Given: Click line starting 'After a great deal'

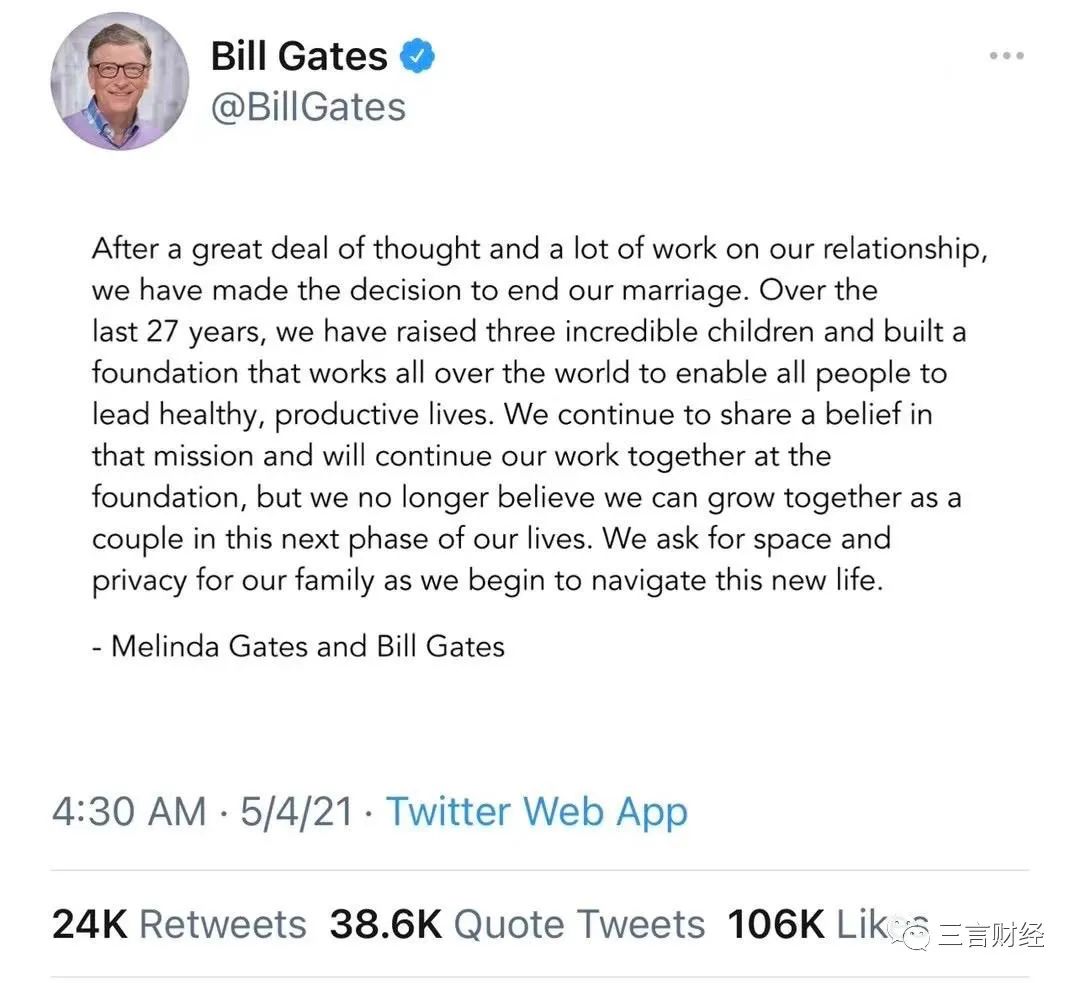Looking at the screenshot, I should pos(539,249).
